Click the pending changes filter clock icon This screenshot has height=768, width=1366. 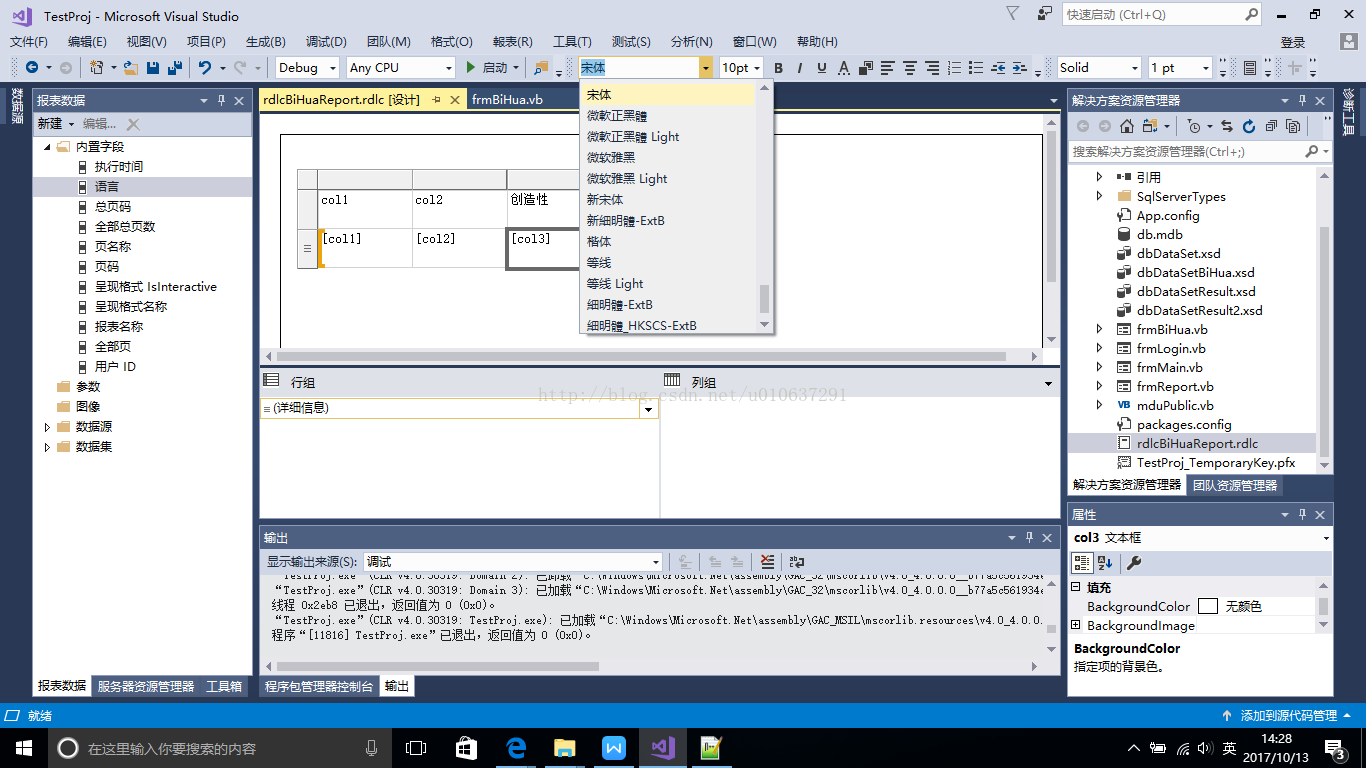click(x=1194, y=126)
